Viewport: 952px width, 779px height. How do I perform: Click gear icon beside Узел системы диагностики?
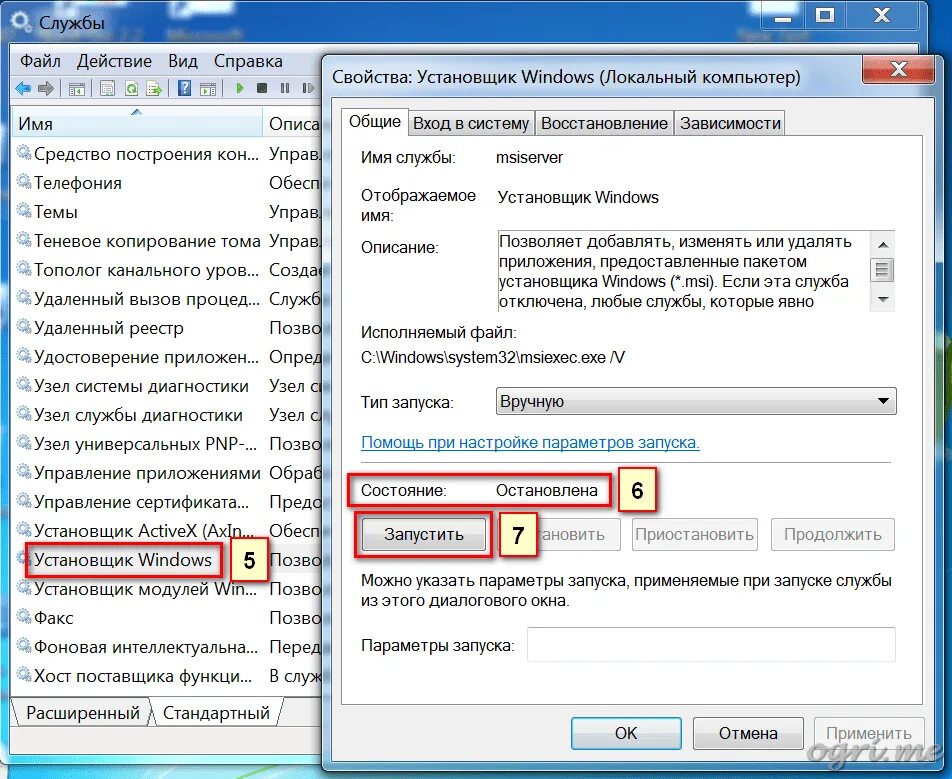(24, 385)
